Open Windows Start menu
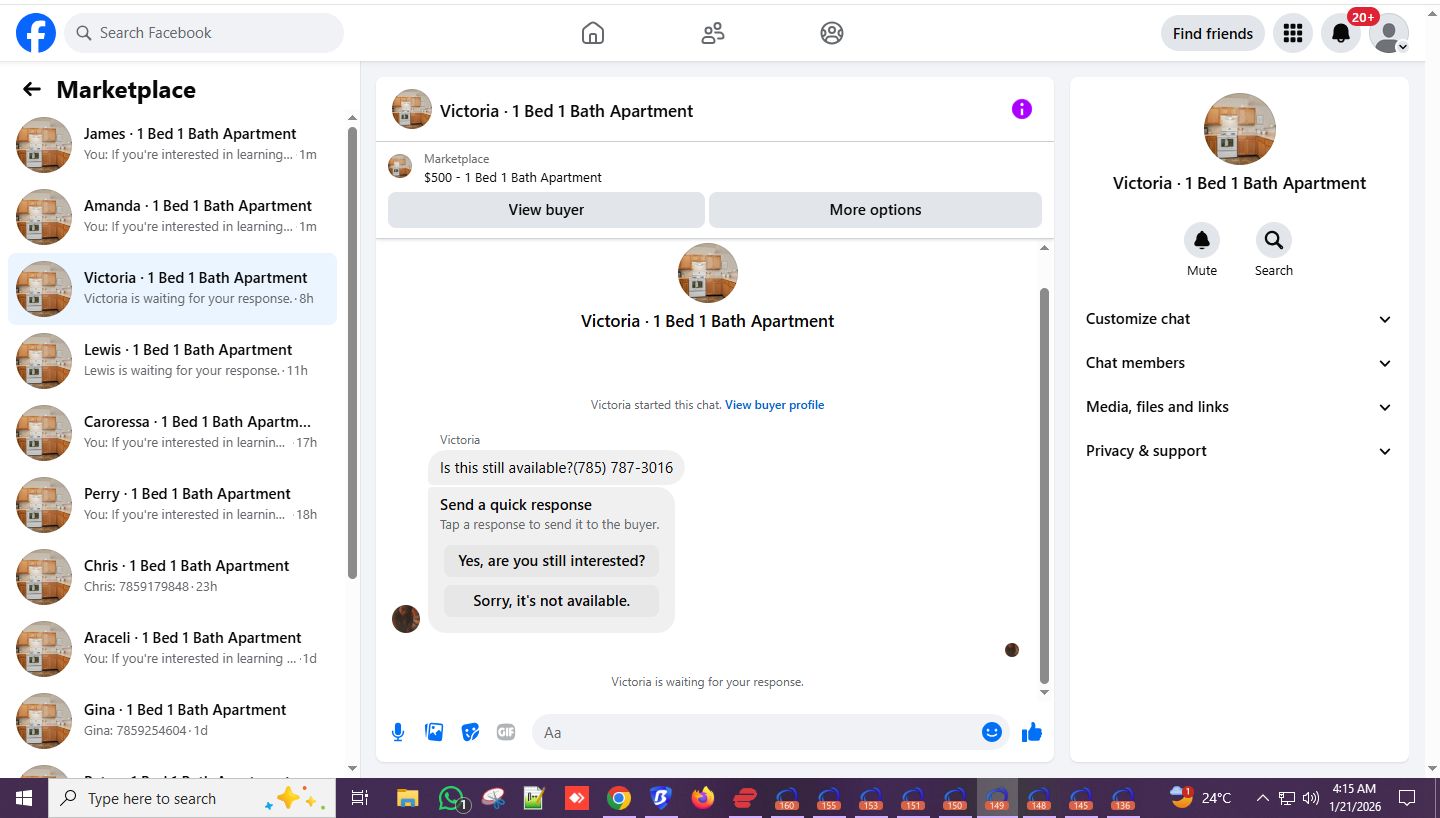Screen dimensions: 1440x818 coord(24,798)
